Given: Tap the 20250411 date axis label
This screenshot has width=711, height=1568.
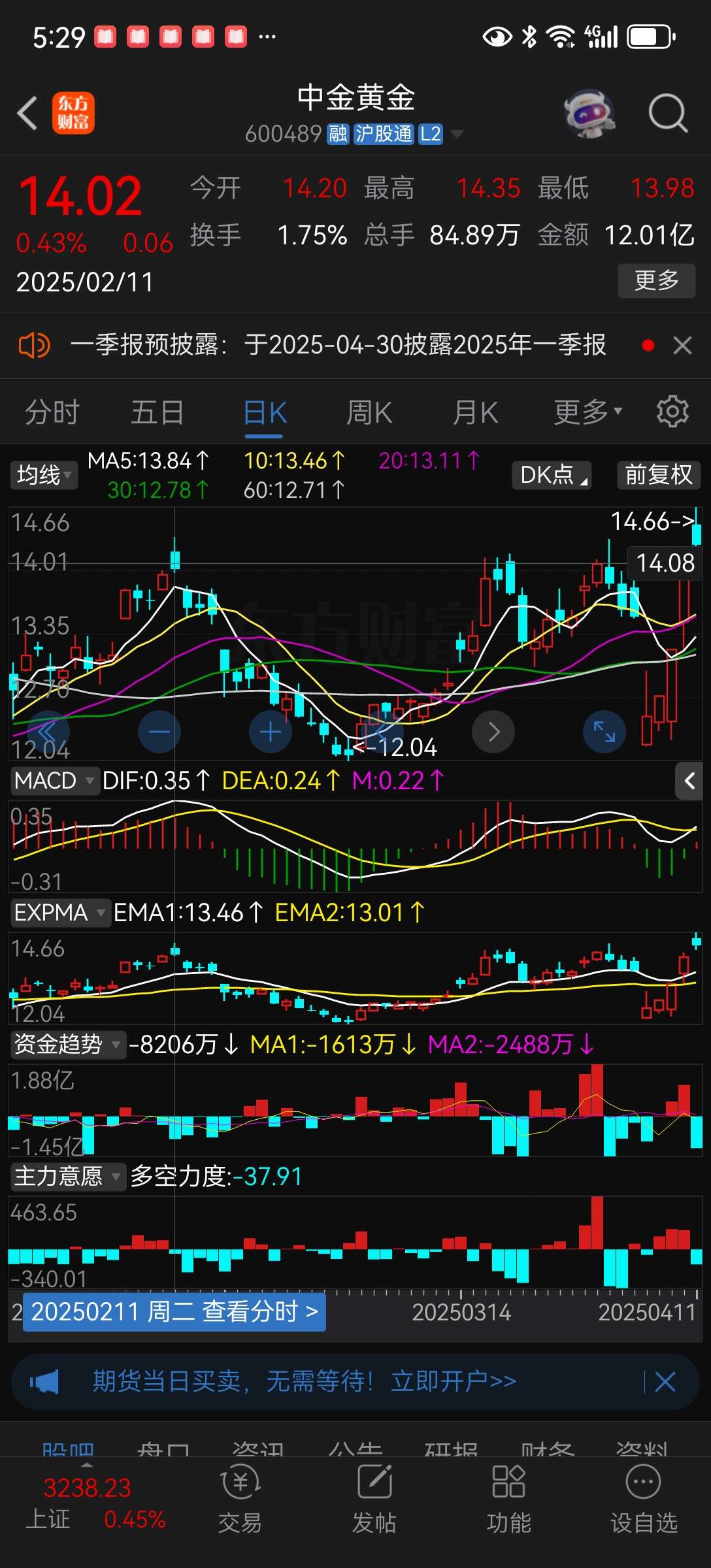Looking at the screenshot, I should coord(647,1312).
